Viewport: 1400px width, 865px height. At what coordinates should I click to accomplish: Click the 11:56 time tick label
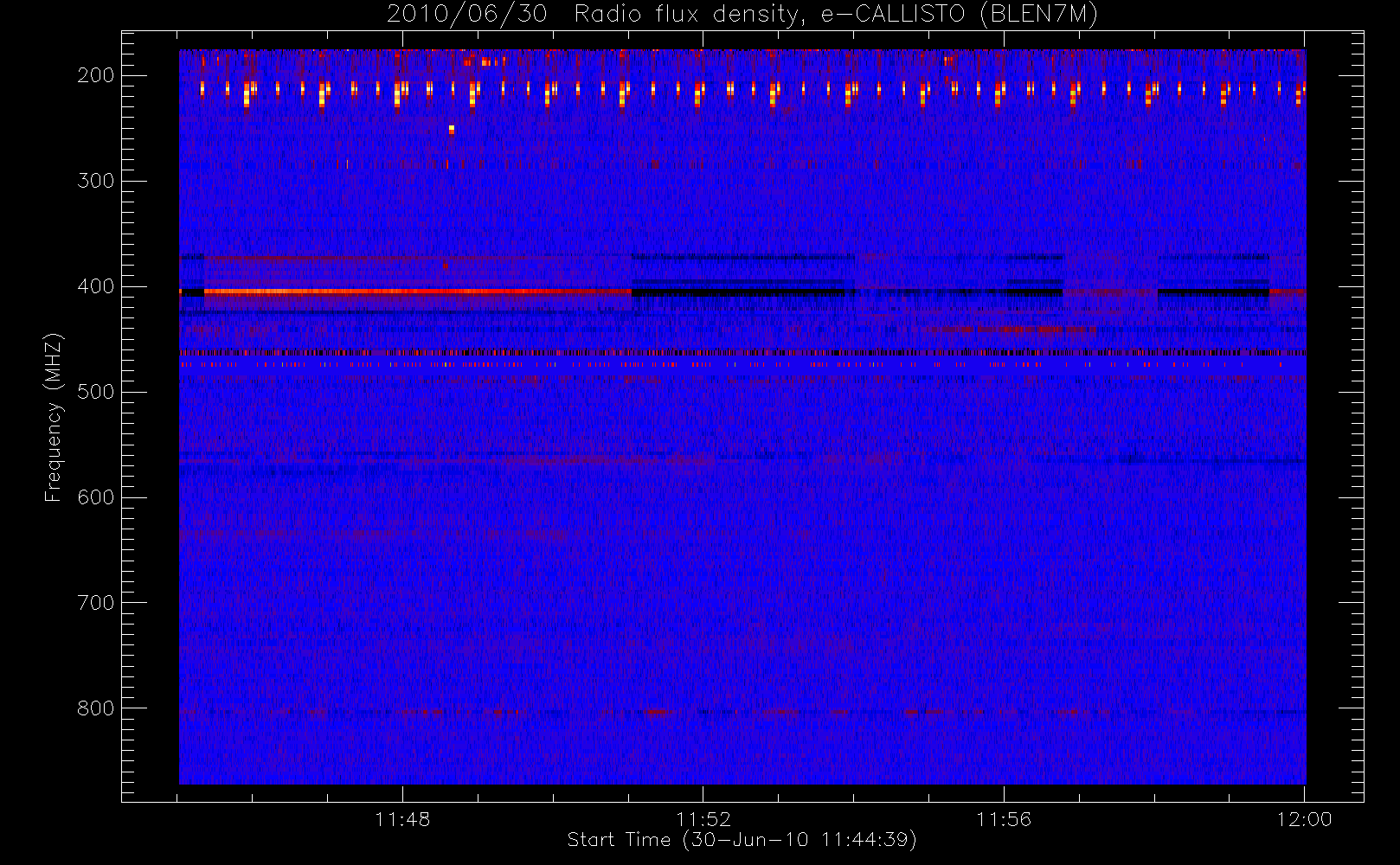coord(1004,819)
